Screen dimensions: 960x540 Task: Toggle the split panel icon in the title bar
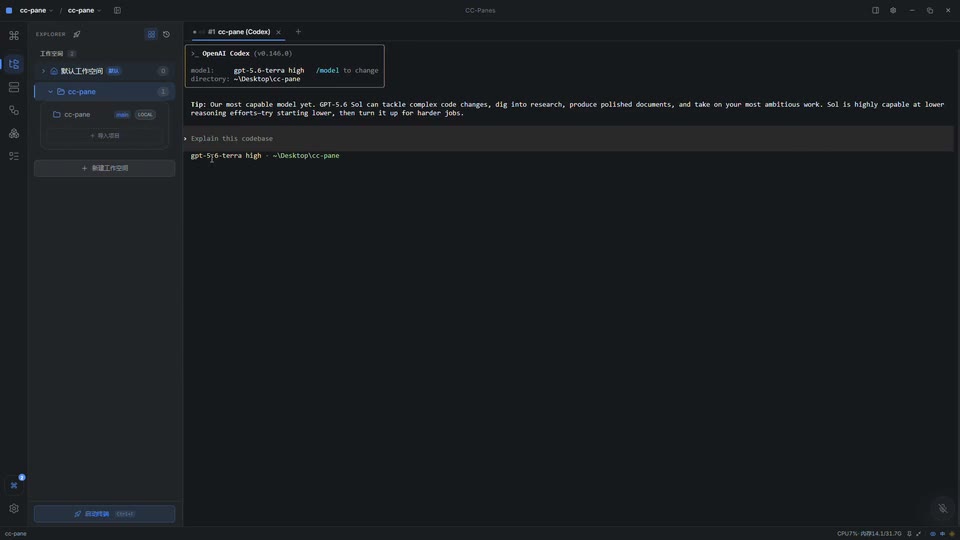coord(876,10)
